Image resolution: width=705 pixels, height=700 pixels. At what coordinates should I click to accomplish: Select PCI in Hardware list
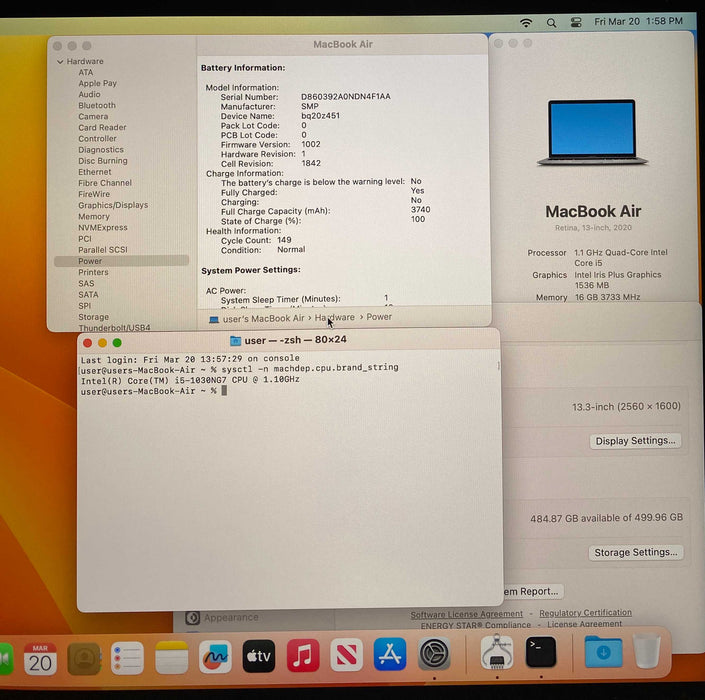click(85, 239)
